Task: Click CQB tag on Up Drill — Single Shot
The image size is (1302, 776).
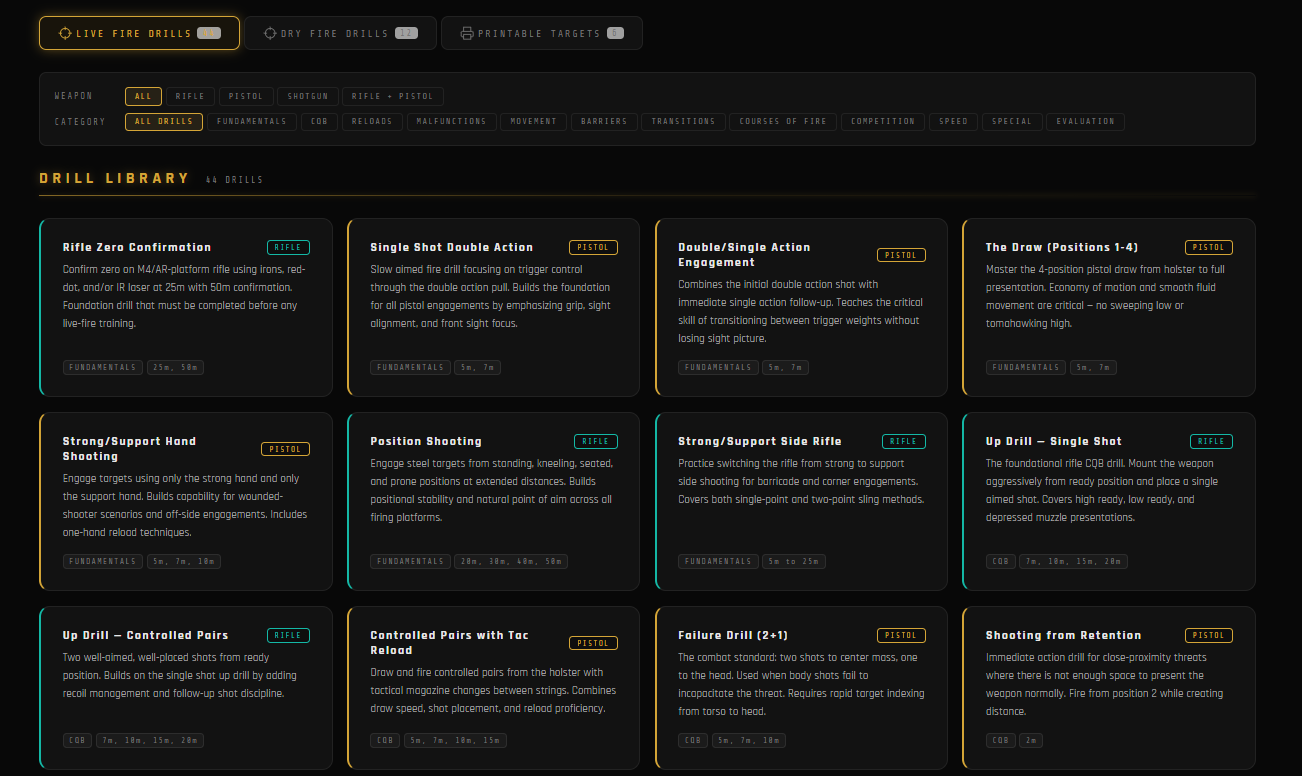Action: [x=1001, y=561]
